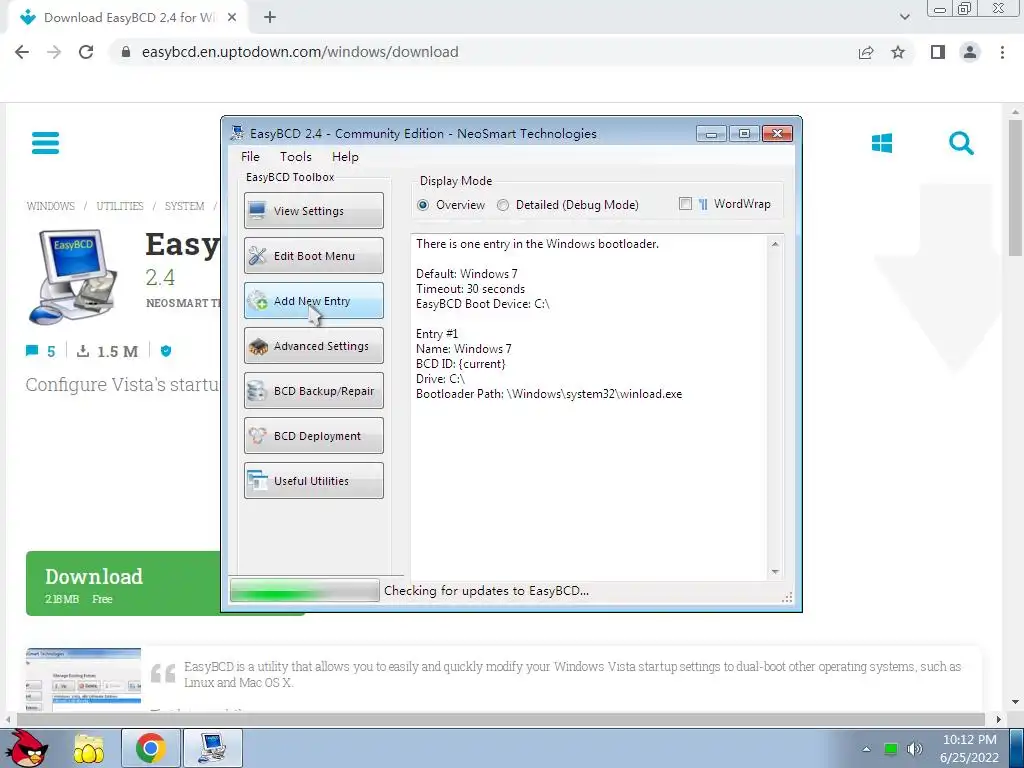Open the taskbar clock and date
This screenshot has height=768, width=1024.
point(970,749)
